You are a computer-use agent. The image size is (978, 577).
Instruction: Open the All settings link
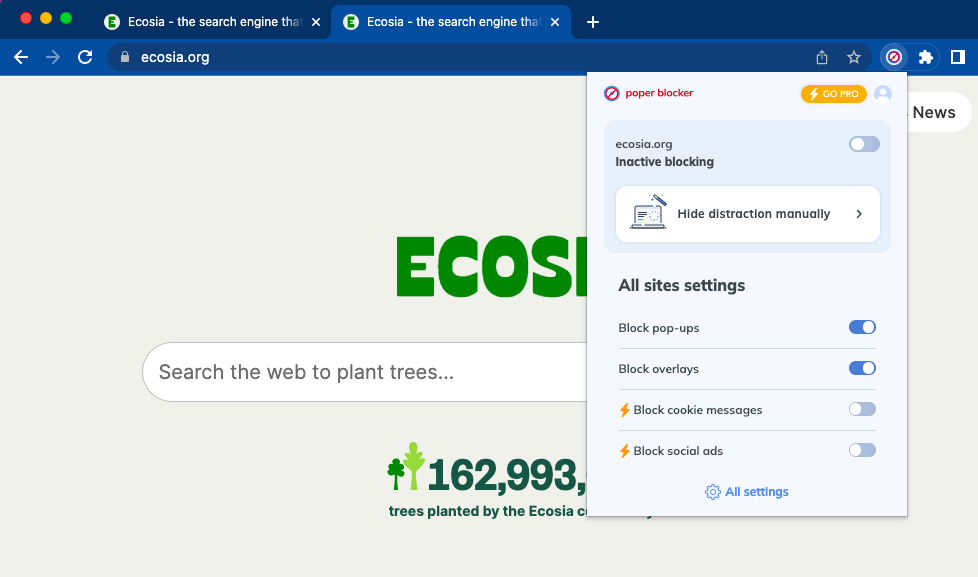click(x=747, y=492)
